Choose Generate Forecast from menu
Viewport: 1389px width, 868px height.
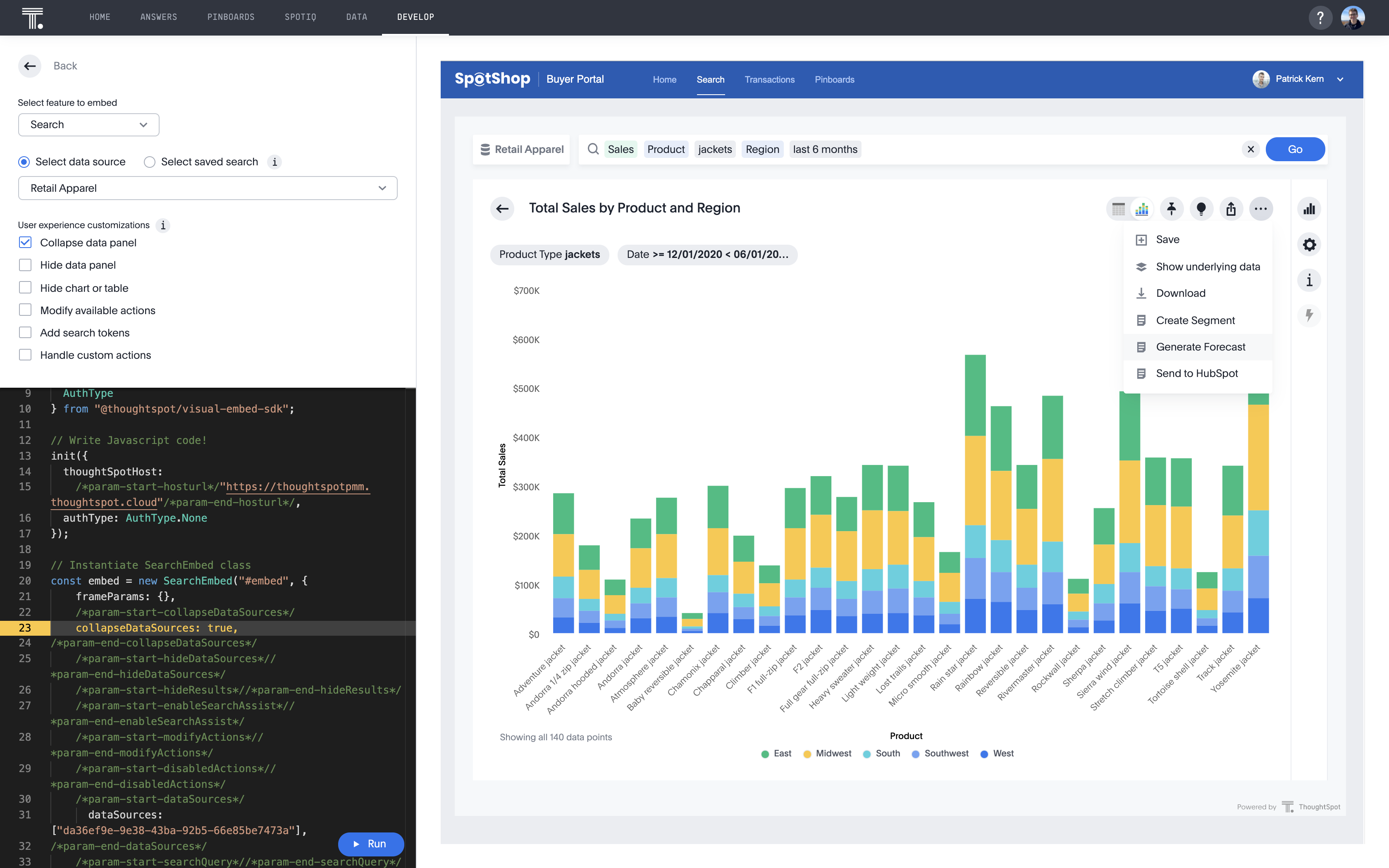coord(1200,347)
